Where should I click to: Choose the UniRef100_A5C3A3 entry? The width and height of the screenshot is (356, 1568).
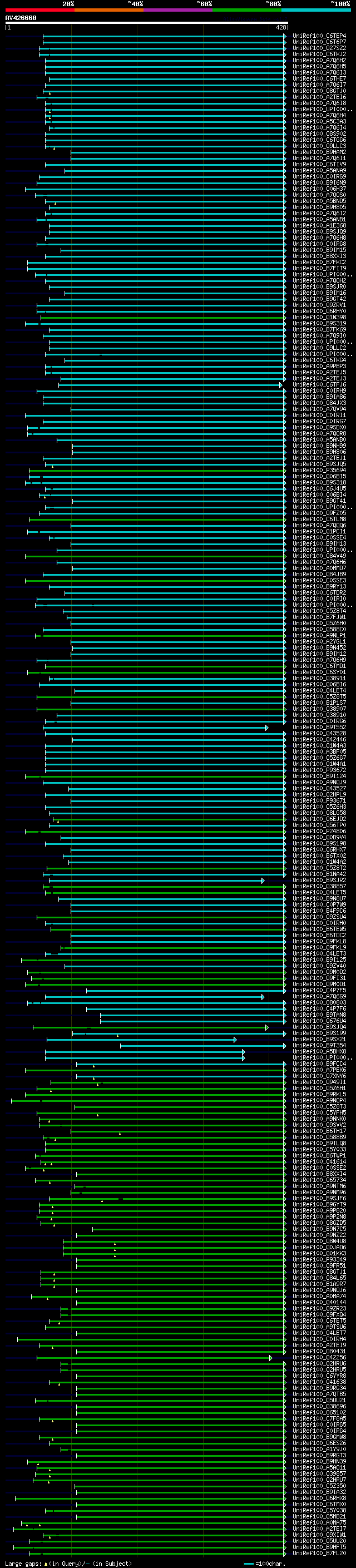(x=319, y=122)
